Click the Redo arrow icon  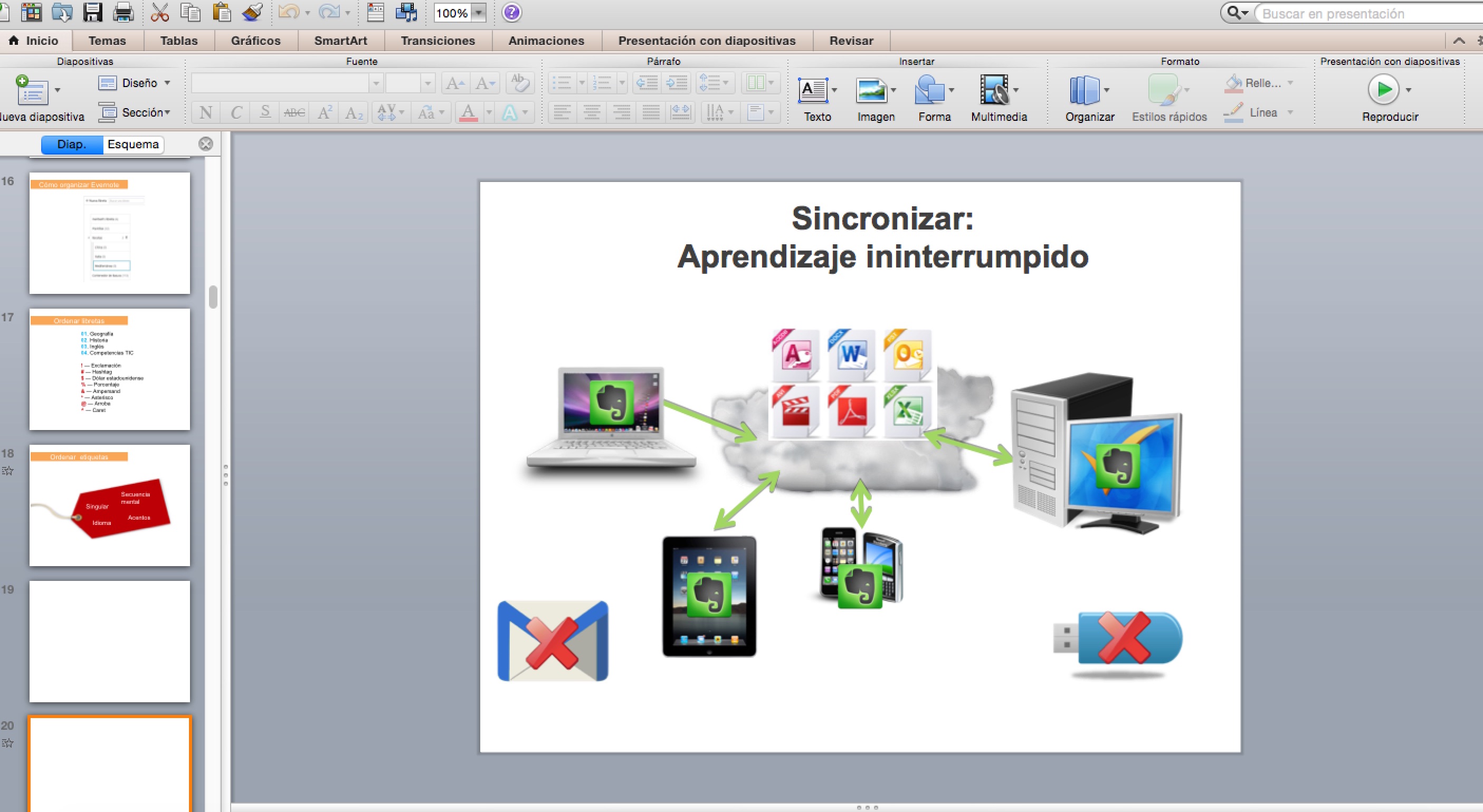pyautogui.click(x=329, y=12)
